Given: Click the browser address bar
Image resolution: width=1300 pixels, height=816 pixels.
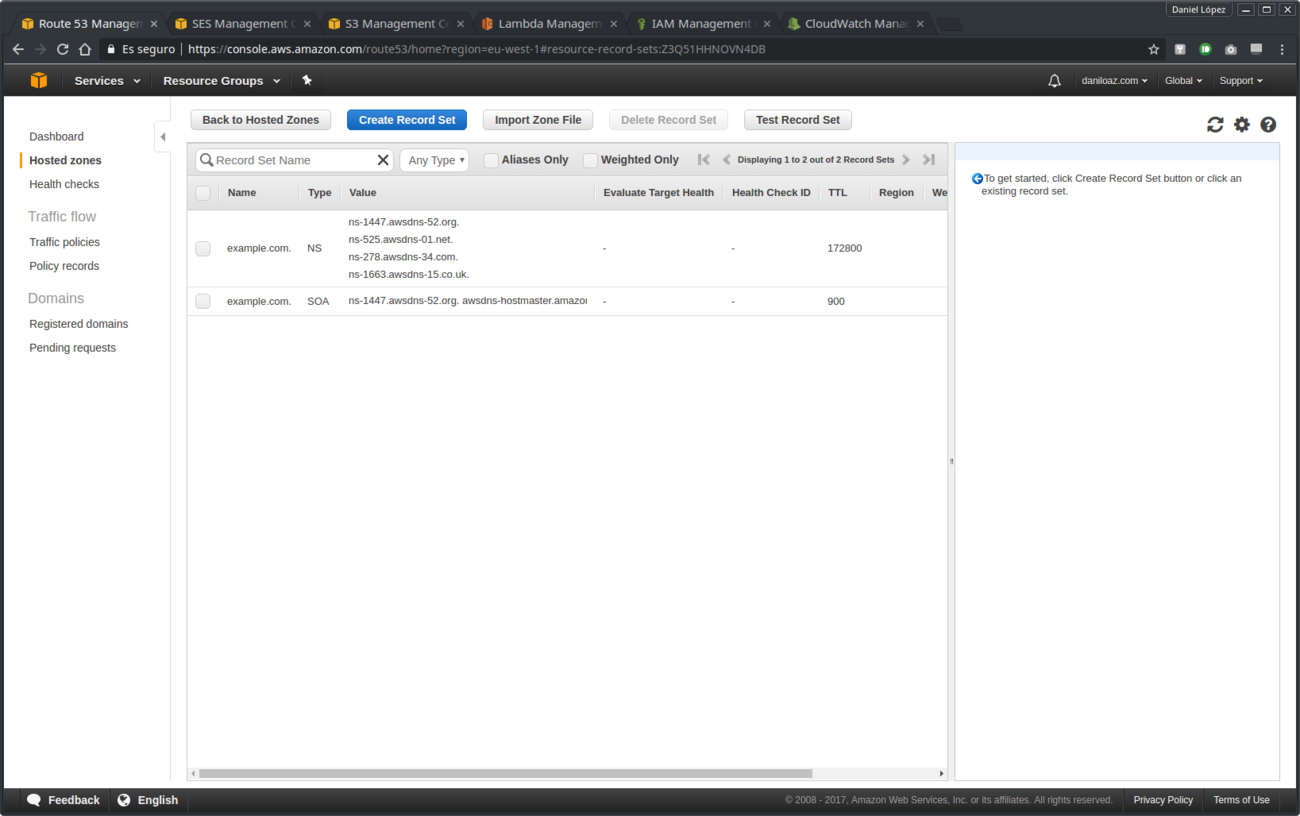Looking at the screenshot, I should click(600, 48).
